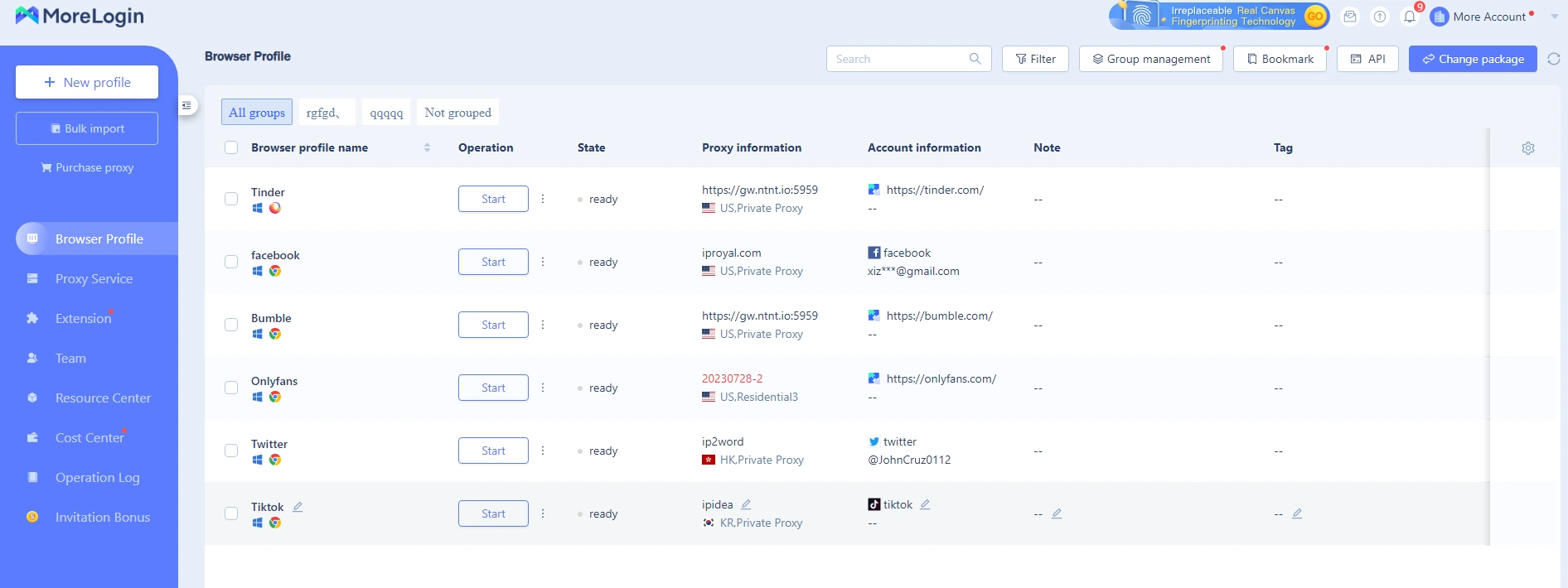Click refresh icon next to Change package
1568x588 pixels.
[1554, 59]
